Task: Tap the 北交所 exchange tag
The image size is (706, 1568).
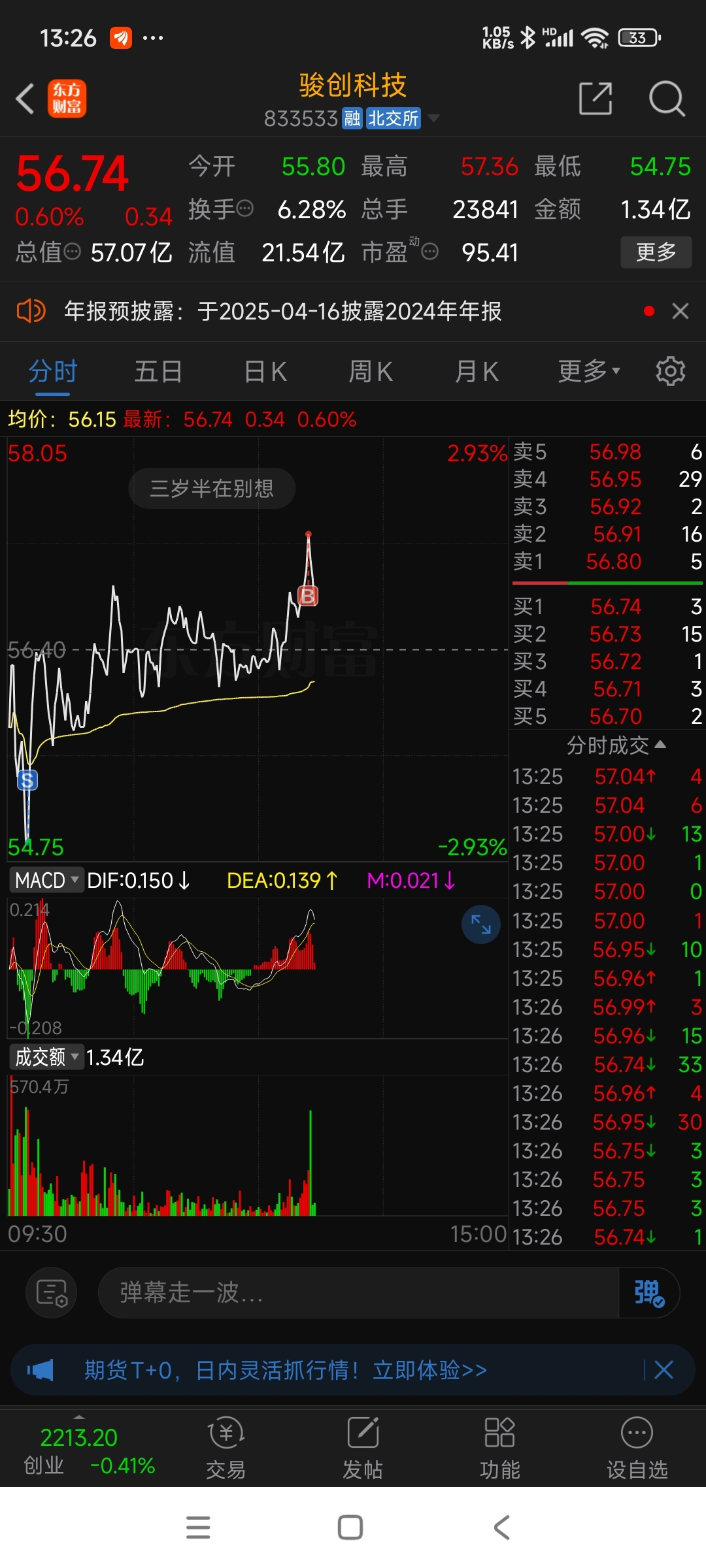Action: coord(393,118)
